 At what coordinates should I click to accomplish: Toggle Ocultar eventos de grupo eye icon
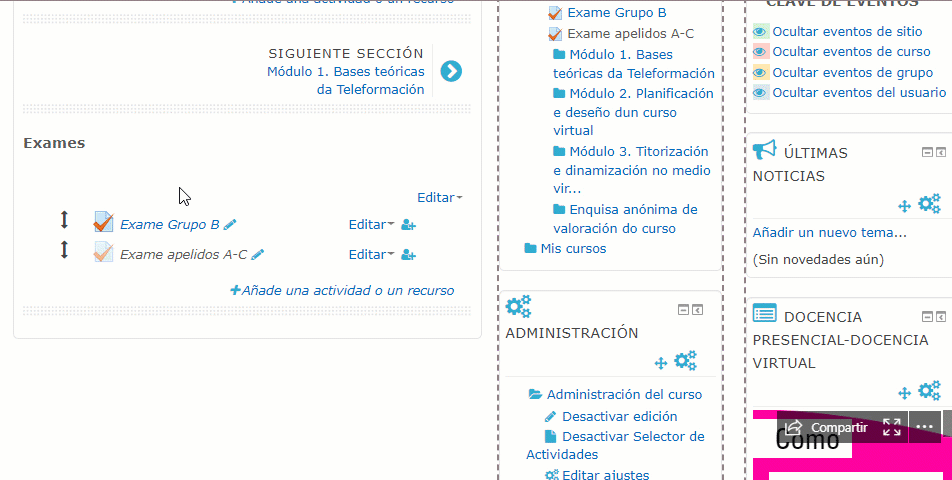pyautogui.click(x=760, y=72)
